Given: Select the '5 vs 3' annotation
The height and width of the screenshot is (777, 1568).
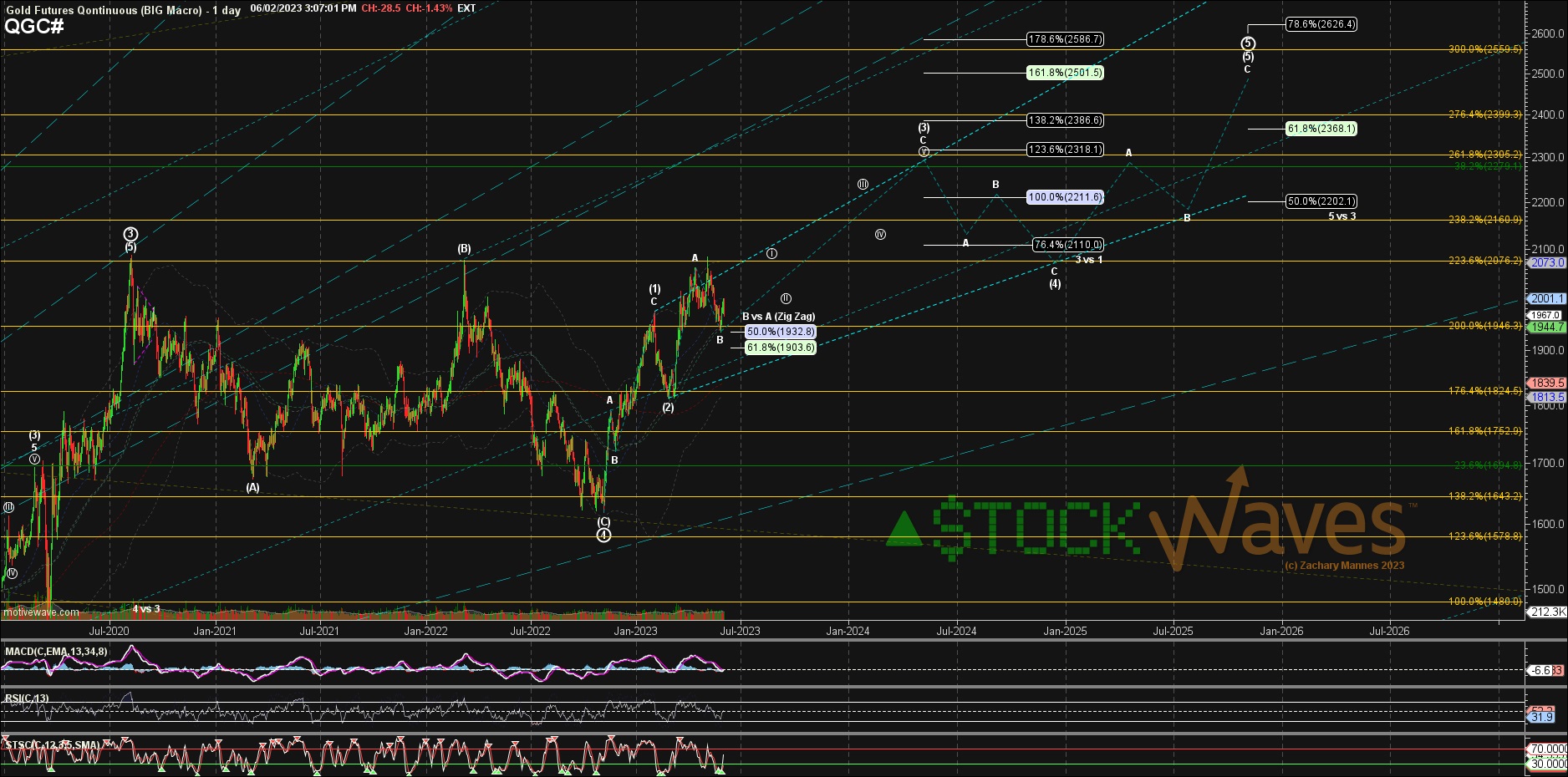Looking at the screenshot, I should coord(1342,216).
